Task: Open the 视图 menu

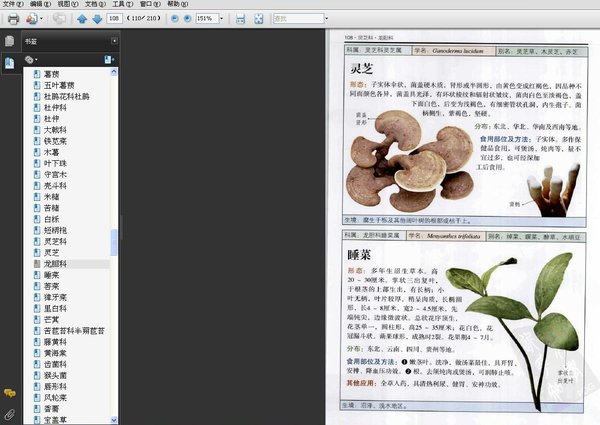Action: tap(68, 4)
